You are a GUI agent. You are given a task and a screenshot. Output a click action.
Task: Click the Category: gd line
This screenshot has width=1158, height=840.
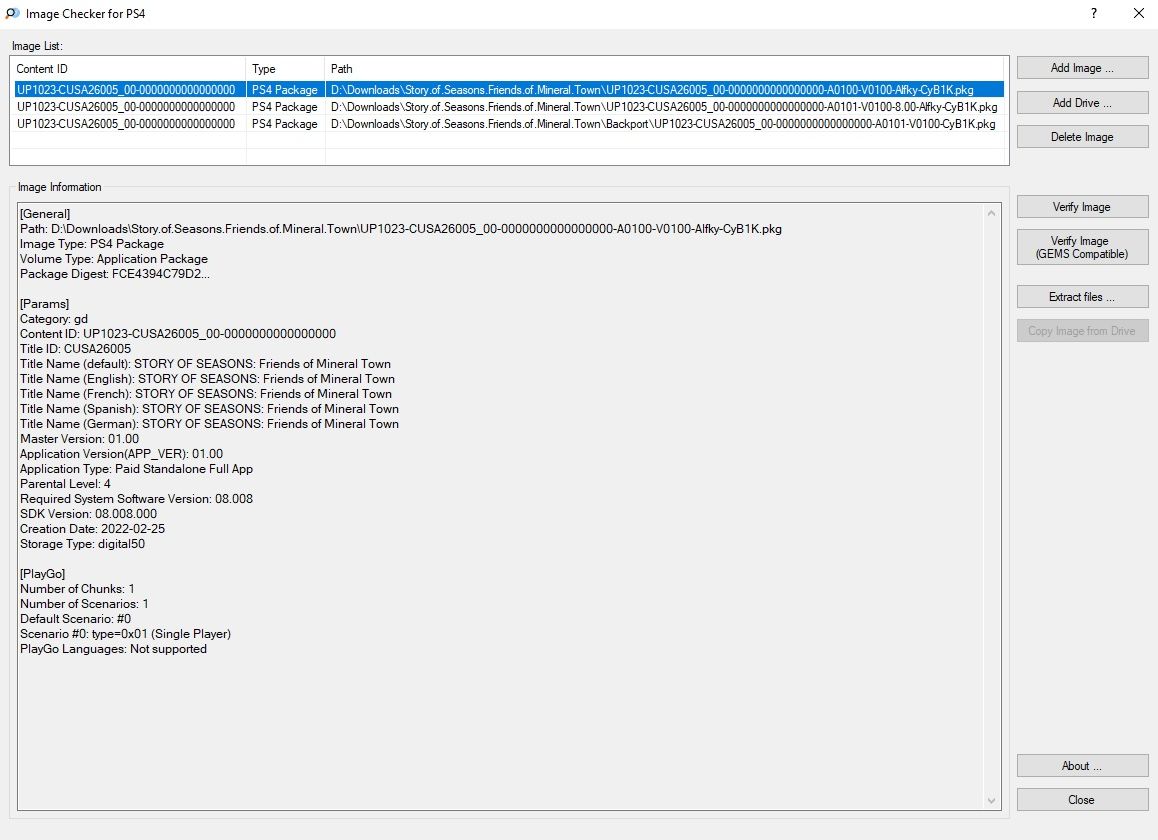tap(54, 319)
